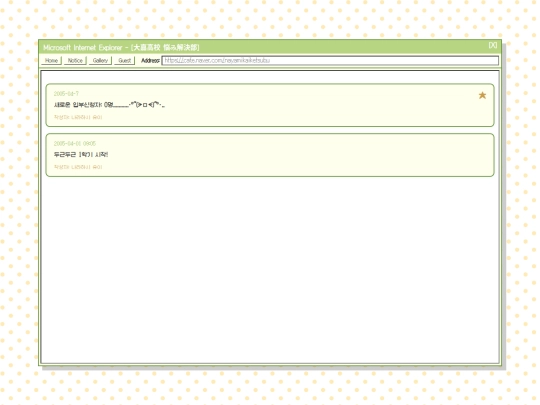Open the Home tab

51,61
